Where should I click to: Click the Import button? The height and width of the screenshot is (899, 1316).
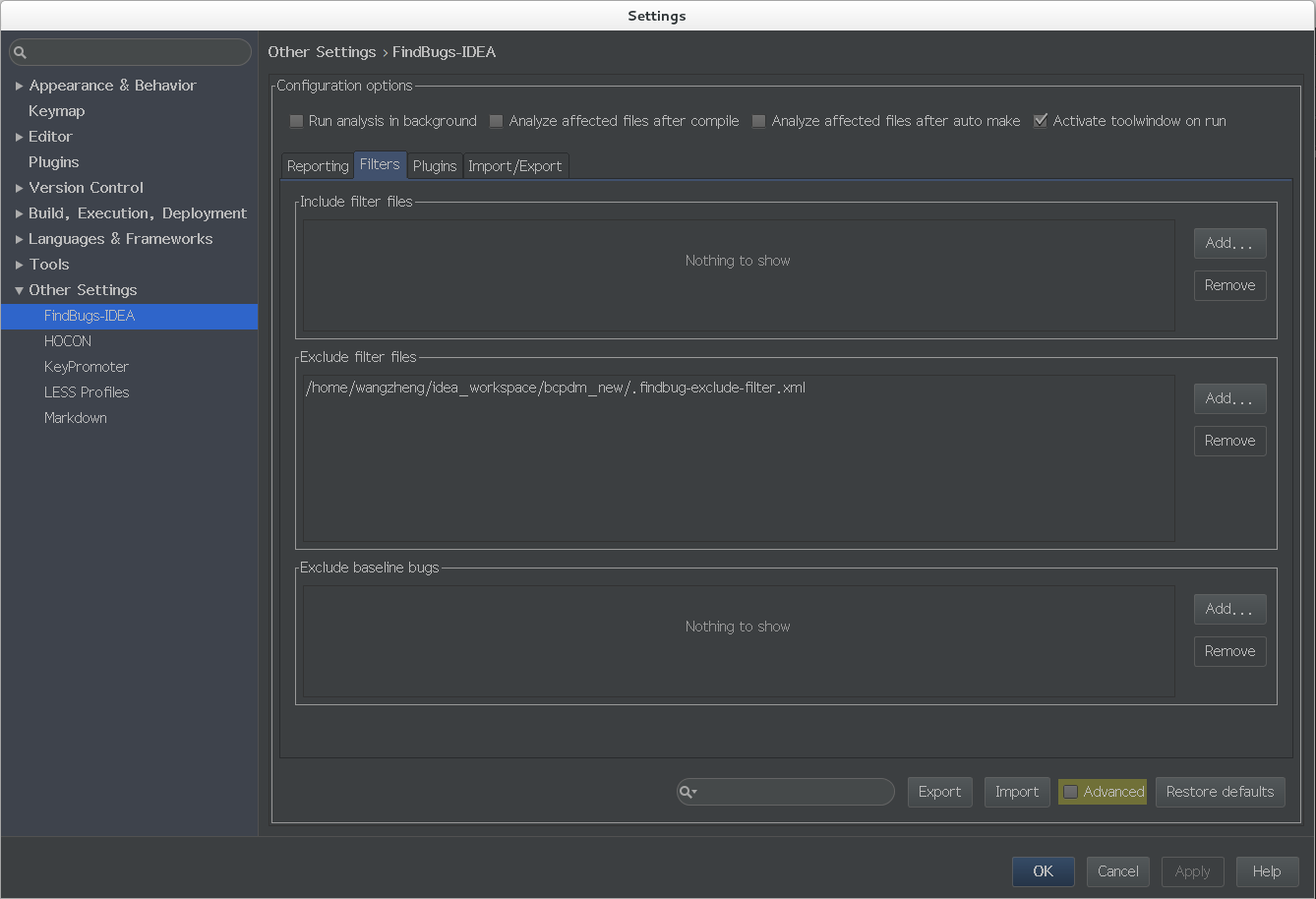pyautogui.click(x=1017, y=792)
